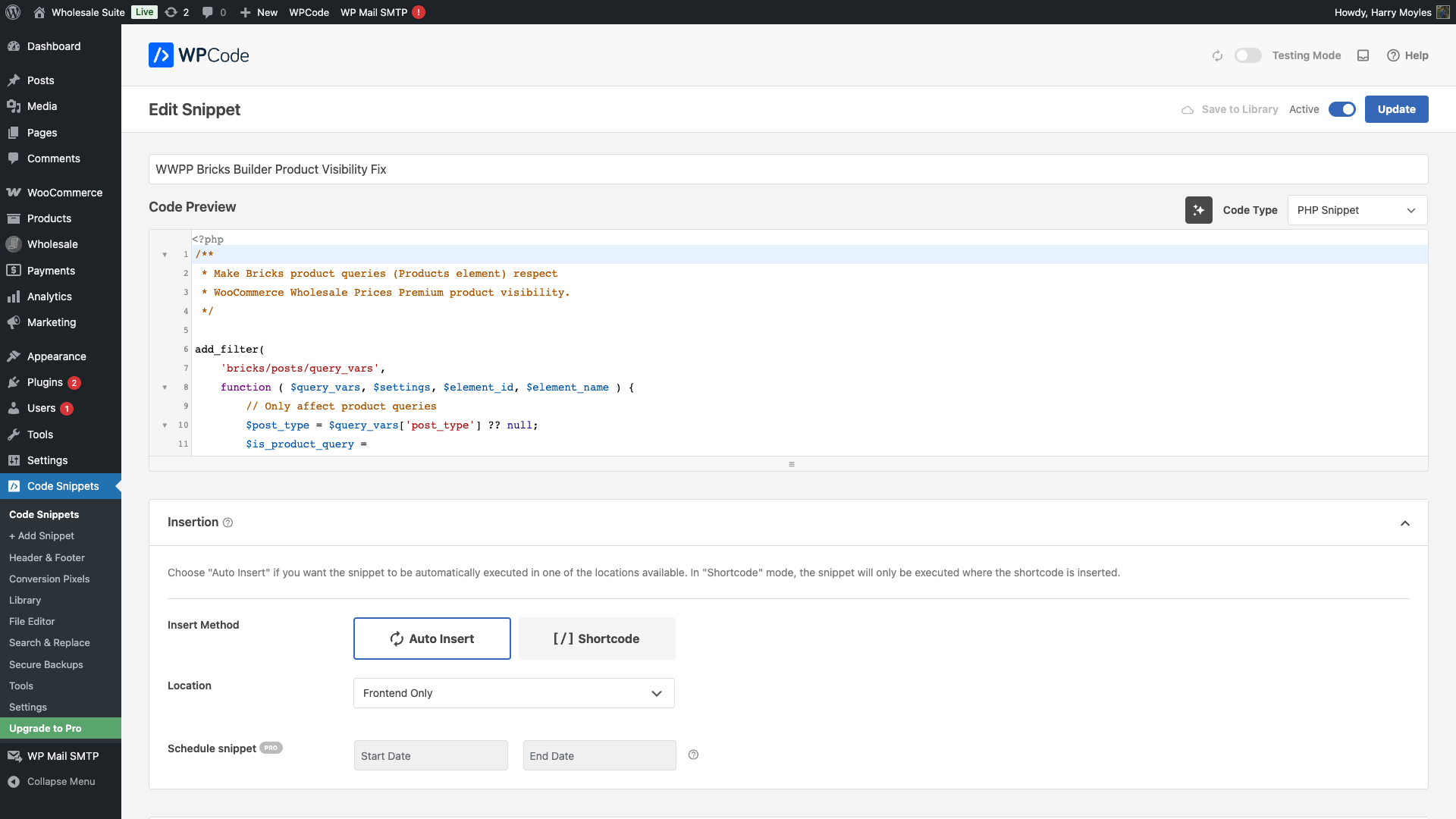This screenshot has height=819, width=1456.
Task: Open the Help menu in WPCode header
Action: pyautogui.click(x=1407, y=55)
